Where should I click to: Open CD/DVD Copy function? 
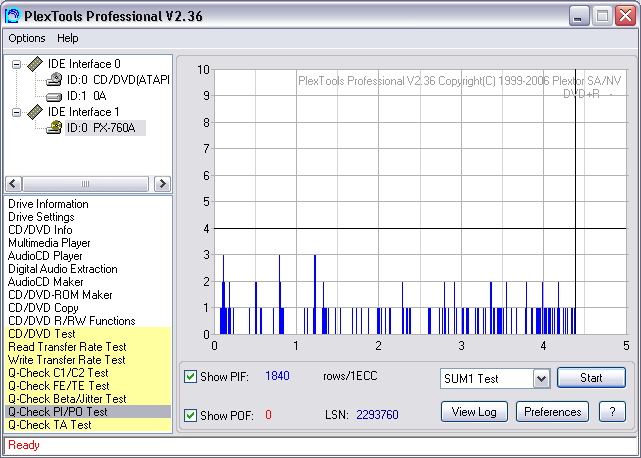point(43,308)
